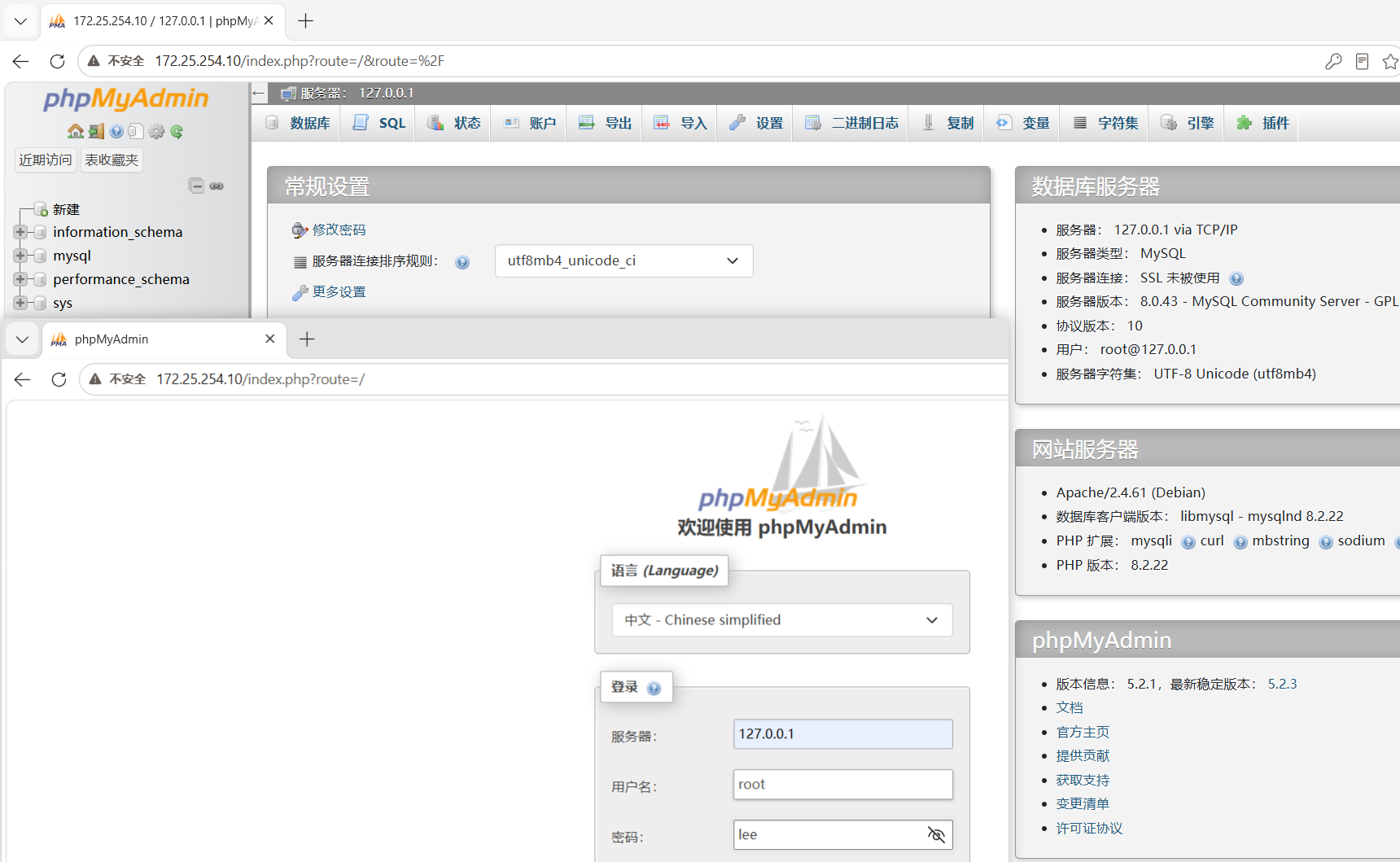Open help icon after mysqli extension
The width and height of the screenshot is (1400, 862).
[1188, 542]
